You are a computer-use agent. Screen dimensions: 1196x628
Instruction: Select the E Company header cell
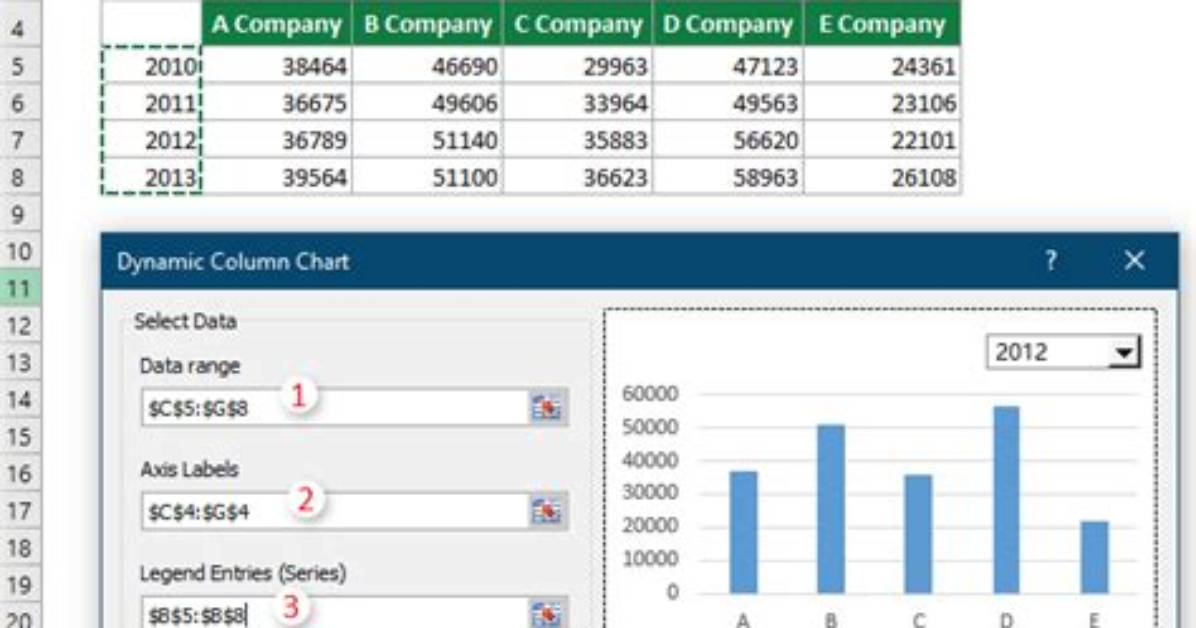883,24
